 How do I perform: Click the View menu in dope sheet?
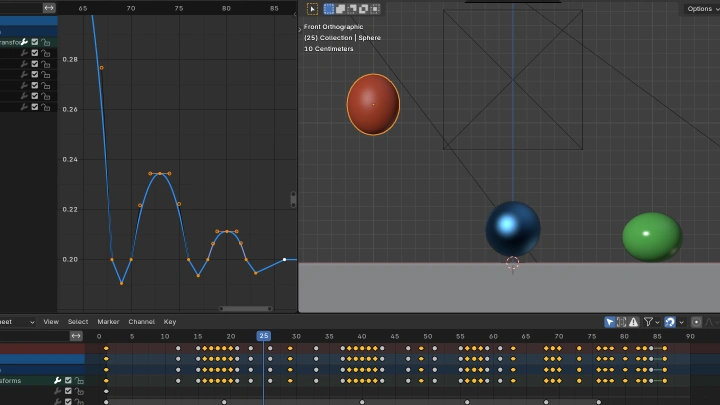51,322
